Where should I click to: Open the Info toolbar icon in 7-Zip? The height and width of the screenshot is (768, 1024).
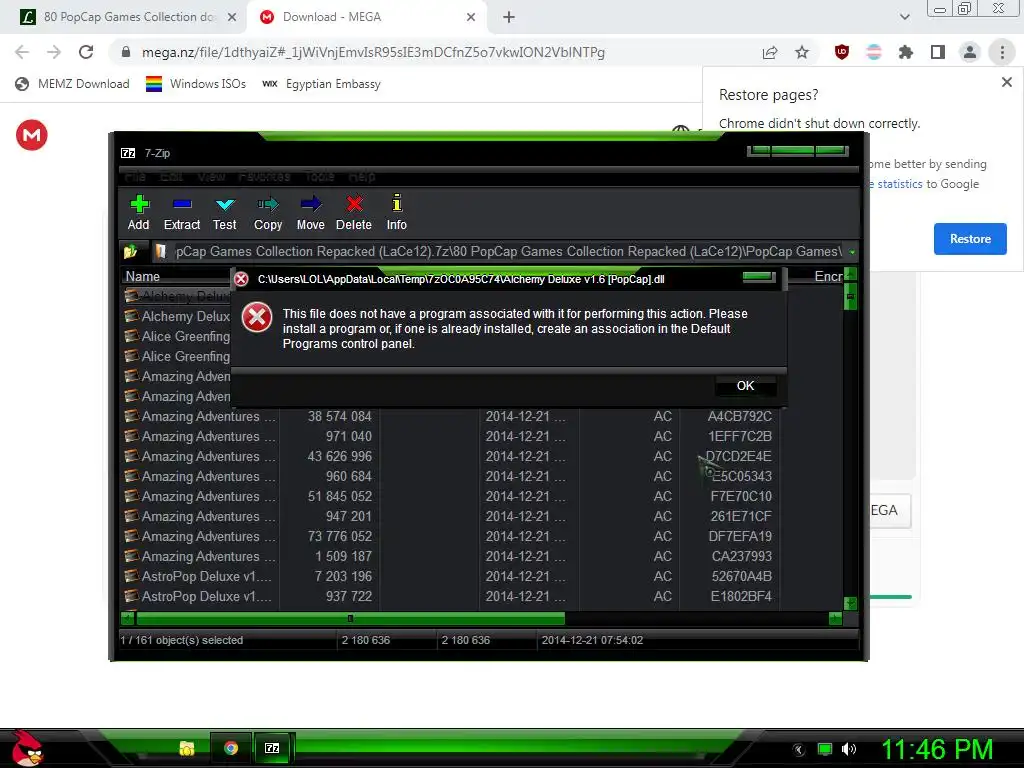coord(396,203)
